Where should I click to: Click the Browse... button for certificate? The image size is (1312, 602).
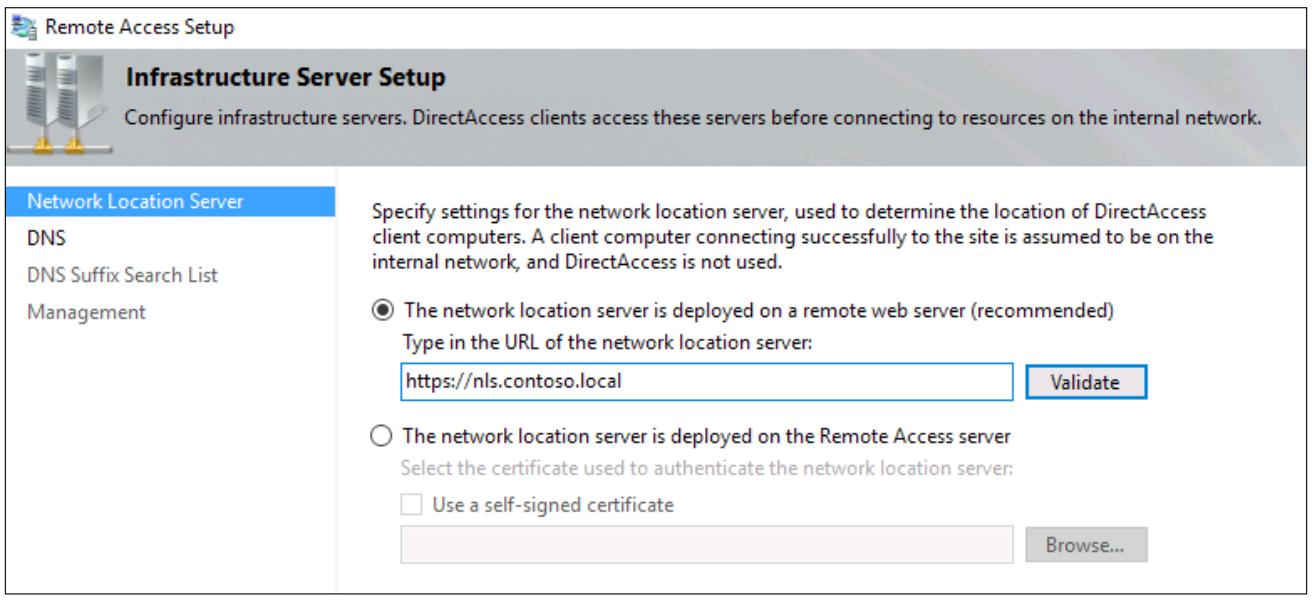tap(1086, 547)
